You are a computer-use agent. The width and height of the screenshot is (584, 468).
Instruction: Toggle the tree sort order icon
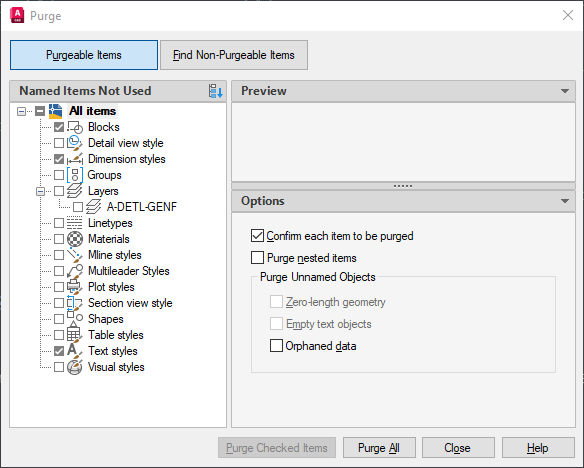tap(216, 91)
